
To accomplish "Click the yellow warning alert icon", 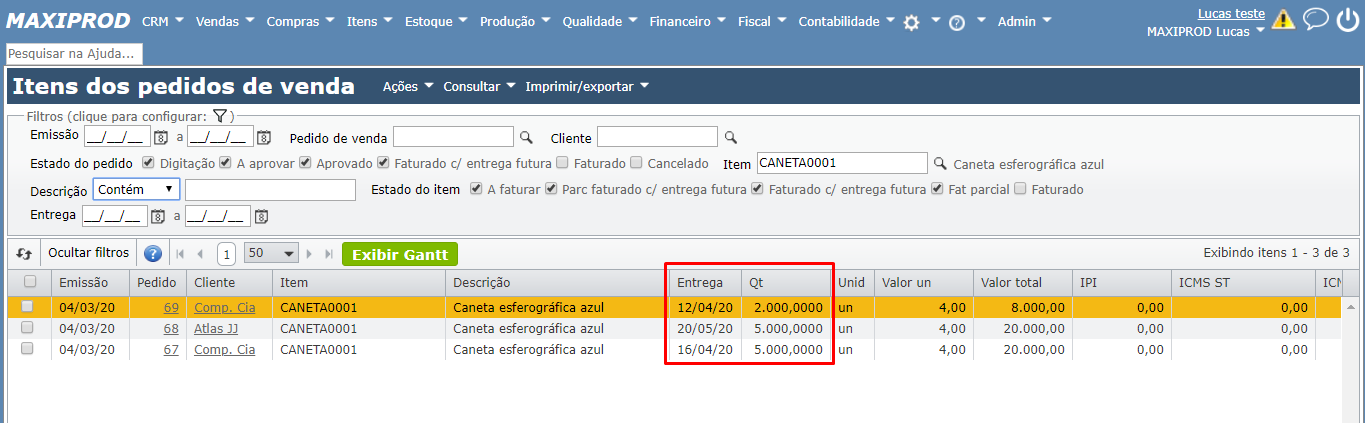I will [x=1283, y=19].
